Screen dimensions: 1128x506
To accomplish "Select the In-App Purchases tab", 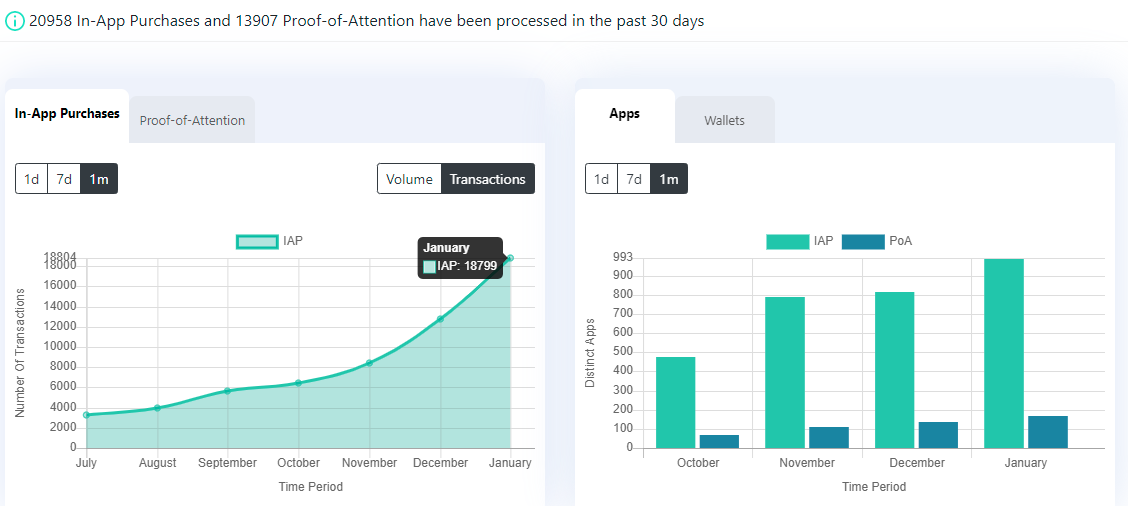I will (x=67, y=114).
